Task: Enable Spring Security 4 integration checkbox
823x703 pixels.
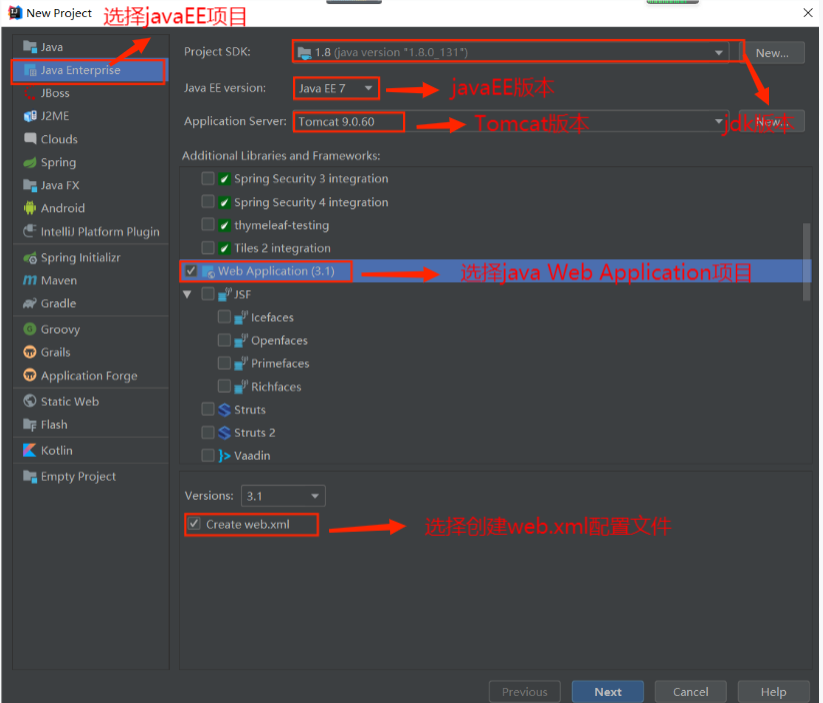Action: pyautogui.click(x=208, y=202)
